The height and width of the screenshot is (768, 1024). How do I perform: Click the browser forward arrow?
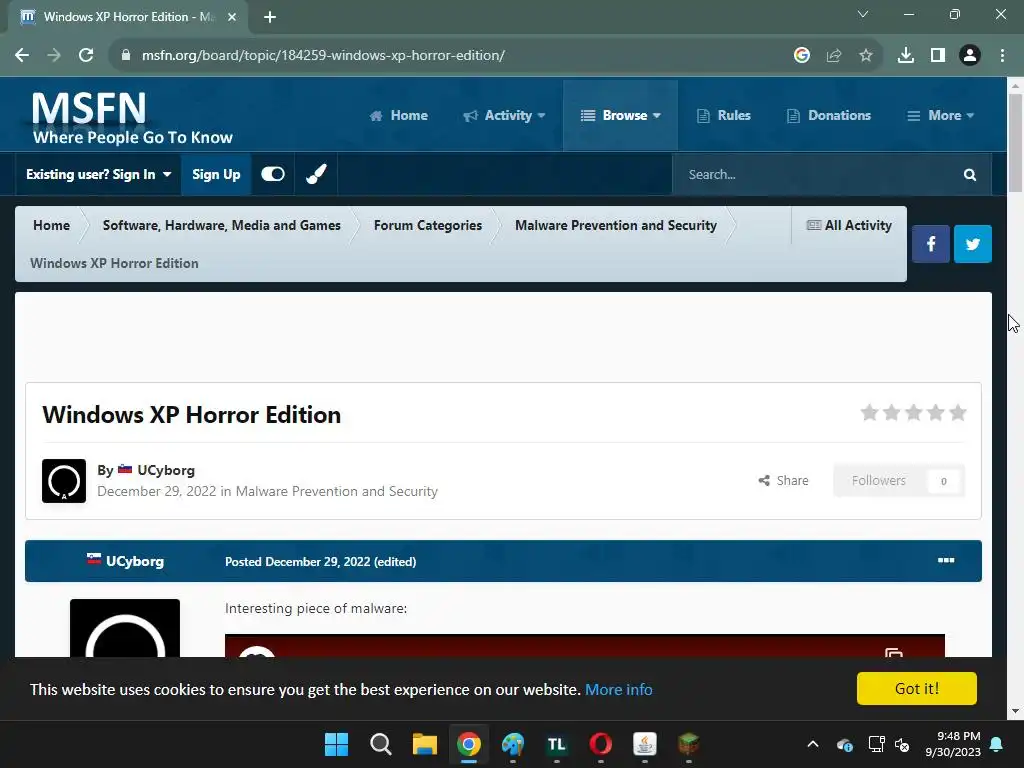pos(54,55)
